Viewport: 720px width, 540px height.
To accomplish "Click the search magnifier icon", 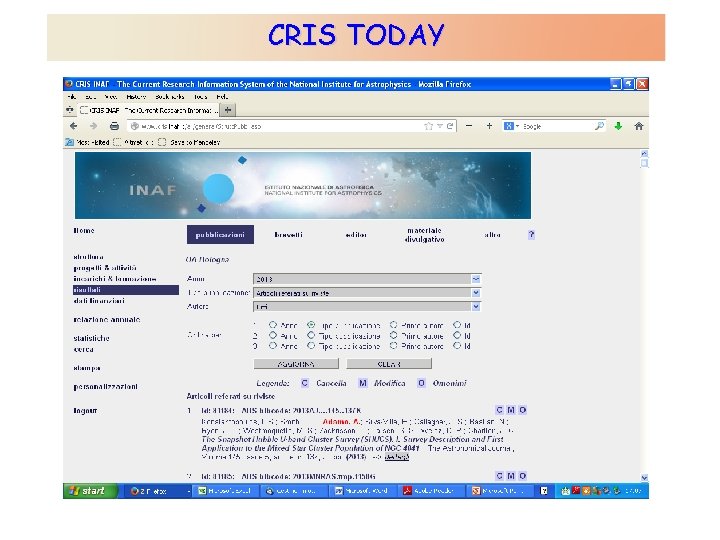I will [599, 125].
